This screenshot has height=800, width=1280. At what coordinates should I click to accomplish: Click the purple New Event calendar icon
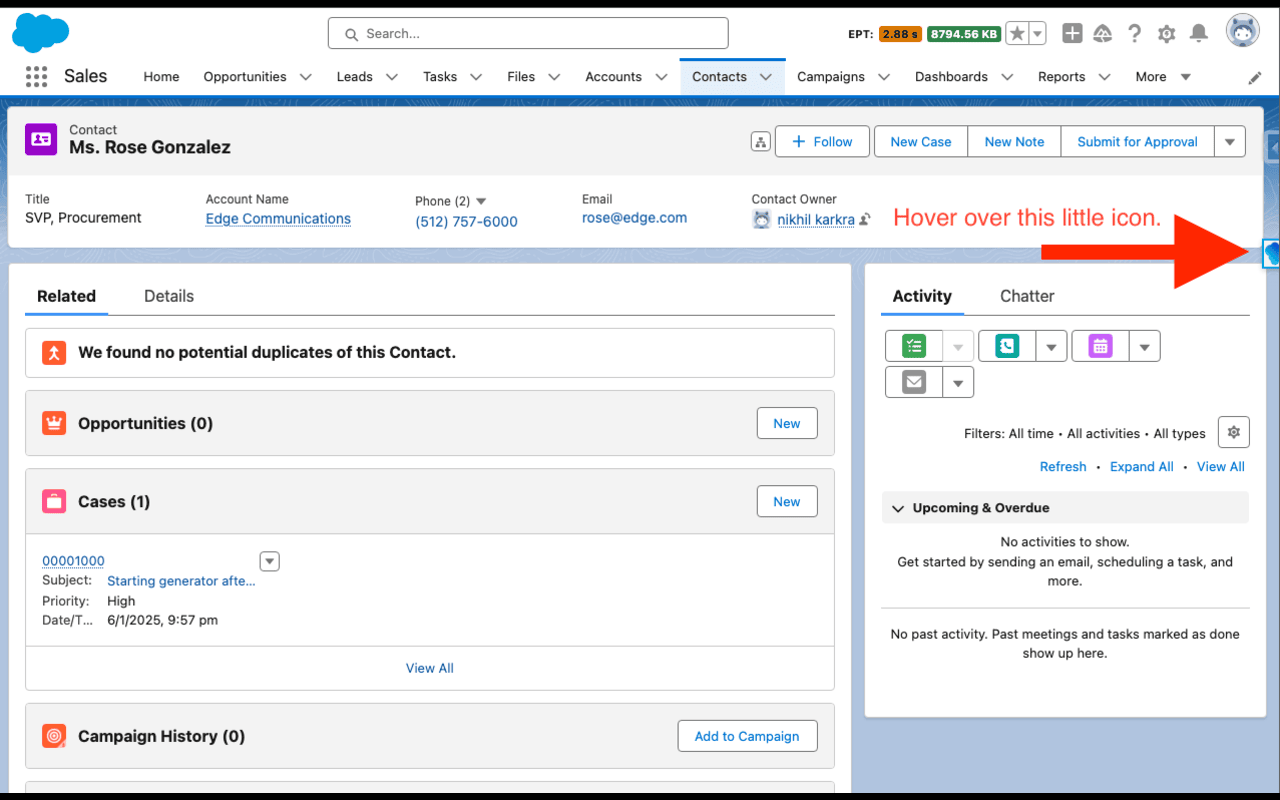(x=1100, y=347)
